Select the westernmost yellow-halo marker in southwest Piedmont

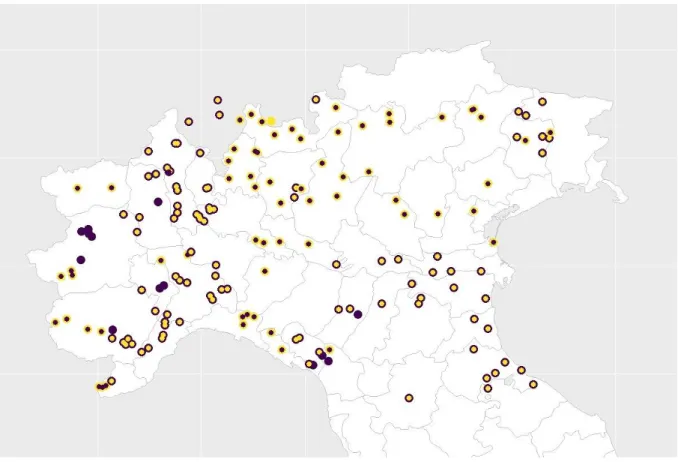55,322
